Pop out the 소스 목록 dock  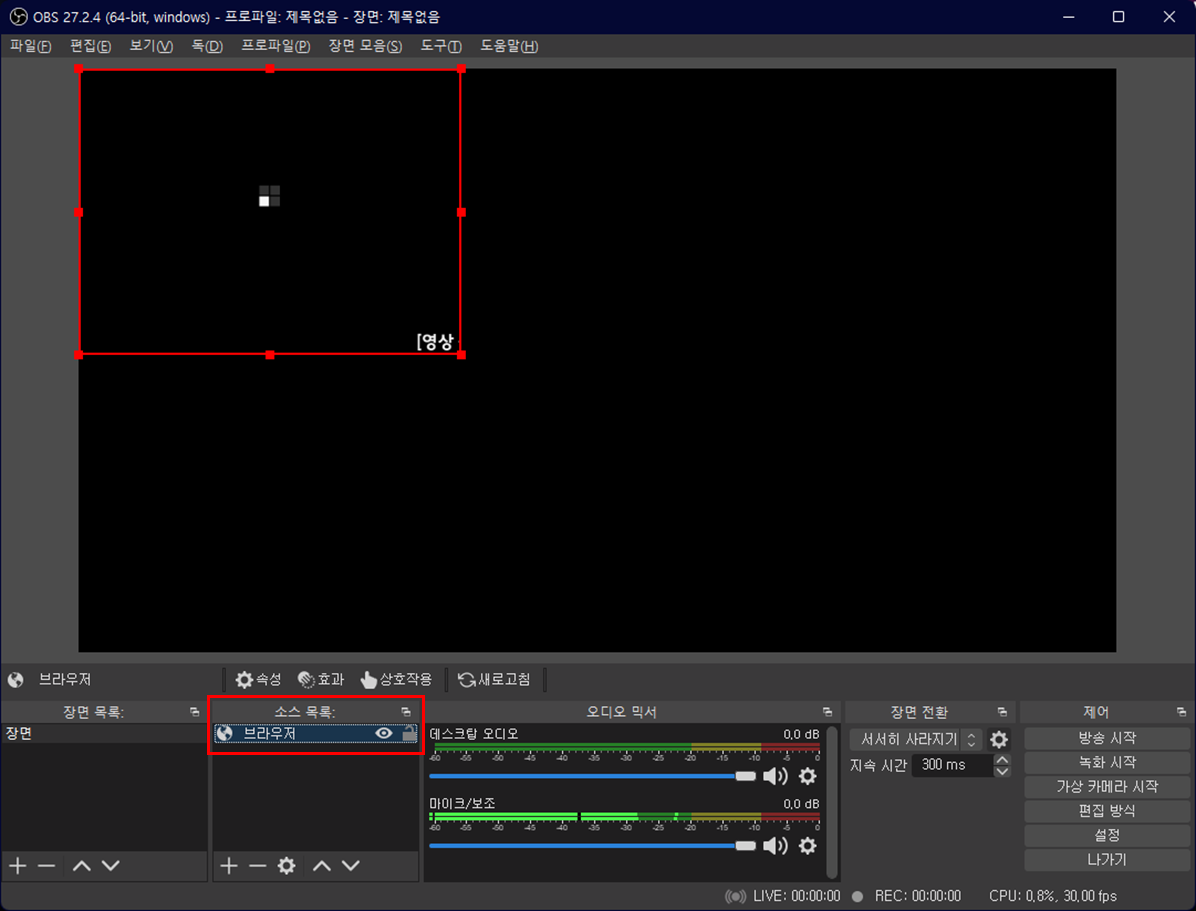coord(406,712)
